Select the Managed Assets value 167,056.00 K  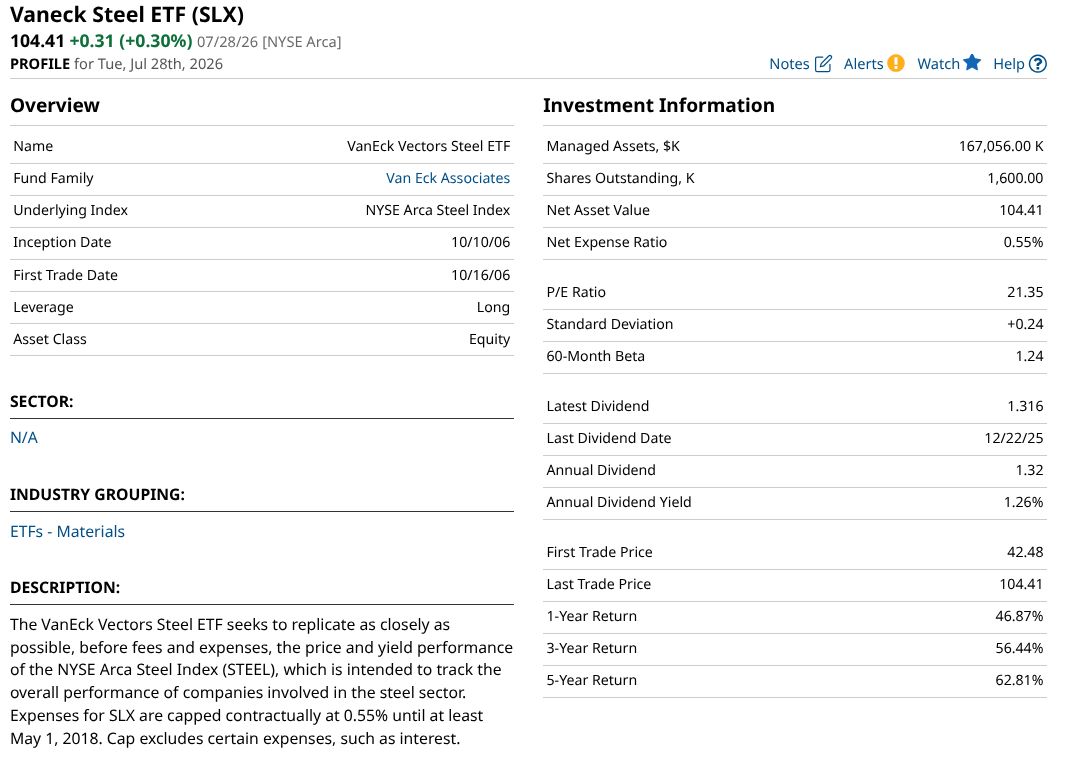1001,146
